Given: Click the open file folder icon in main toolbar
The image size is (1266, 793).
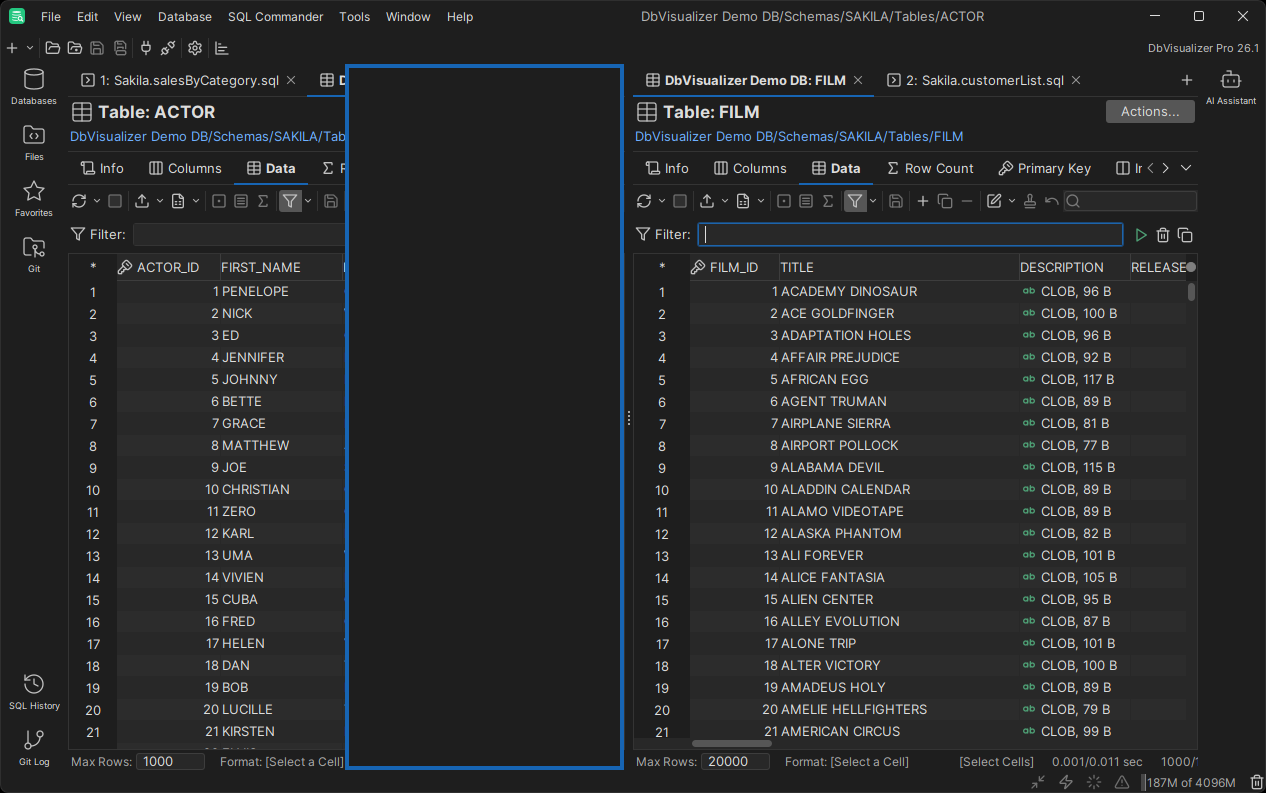Looking at the screenshot, I should [52, 48].
